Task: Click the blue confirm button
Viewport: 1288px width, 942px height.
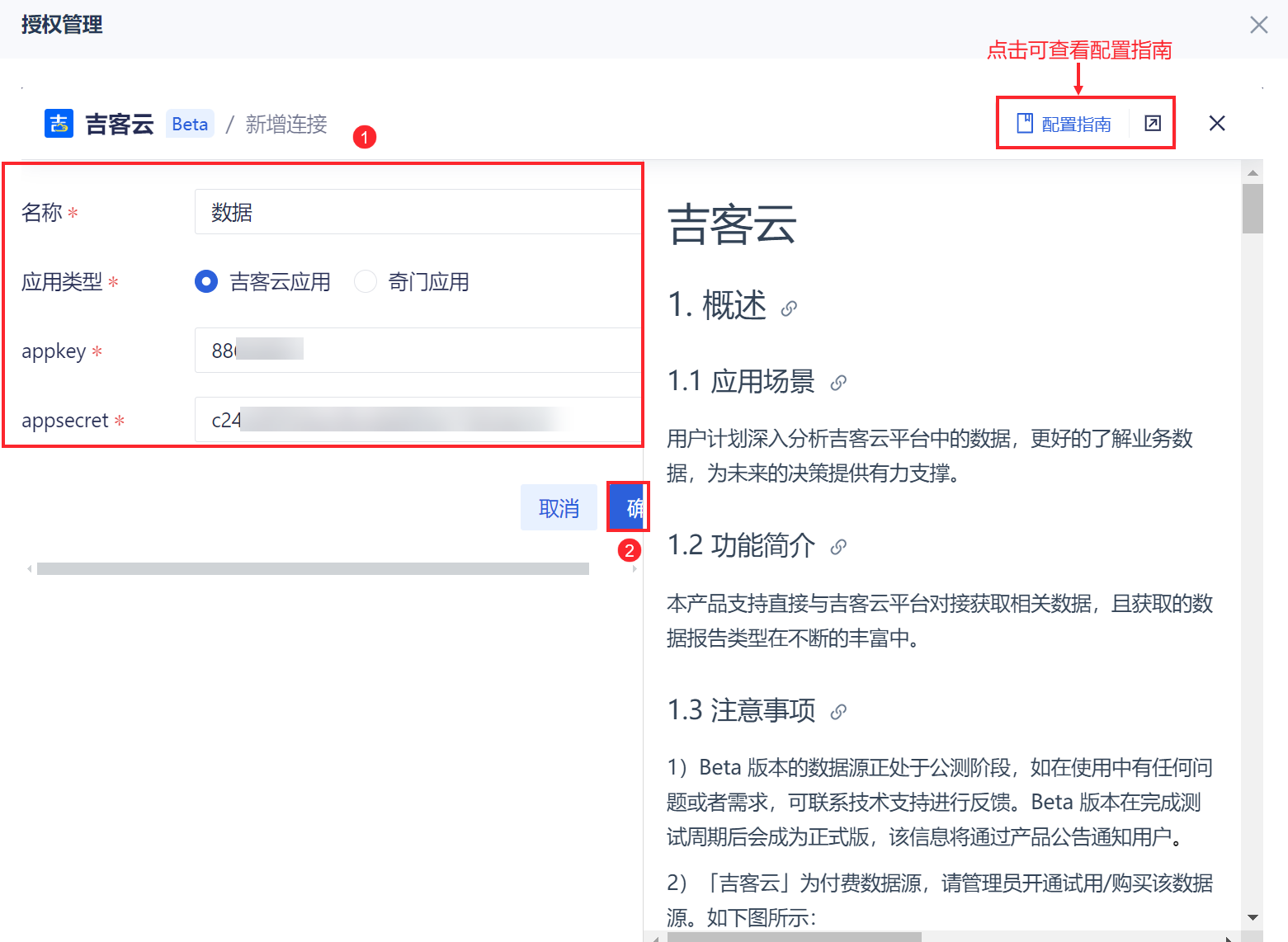Action: 629,507
